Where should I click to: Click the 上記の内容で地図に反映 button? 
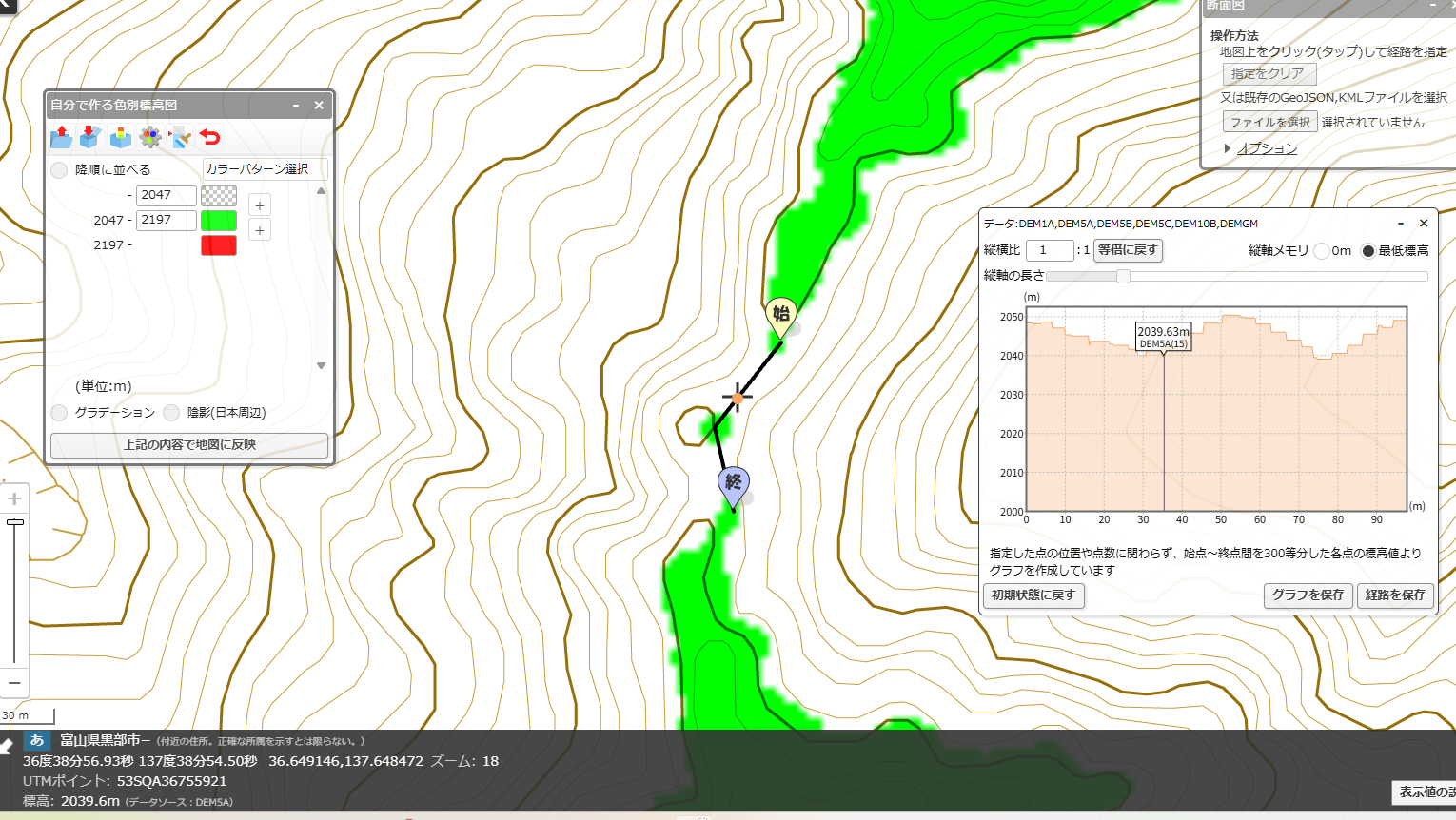189,445
